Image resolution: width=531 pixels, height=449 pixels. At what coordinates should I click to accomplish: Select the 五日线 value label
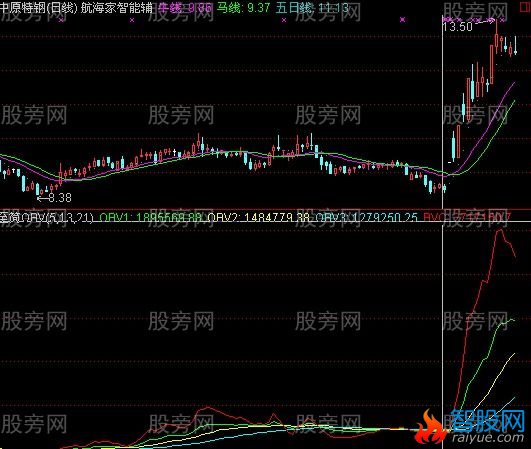click(312, 7)
